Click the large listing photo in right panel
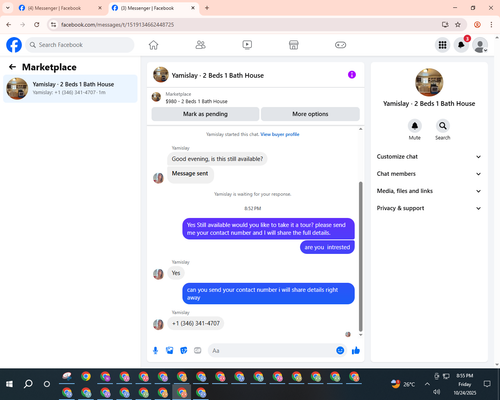The width and height of the screenshot is (500, 400). coord(429,82)
